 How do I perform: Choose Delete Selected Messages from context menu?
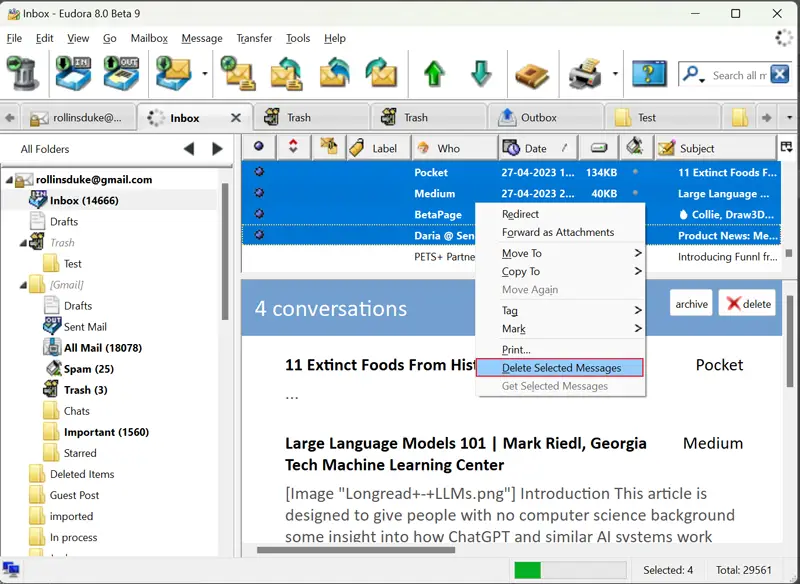560,368
